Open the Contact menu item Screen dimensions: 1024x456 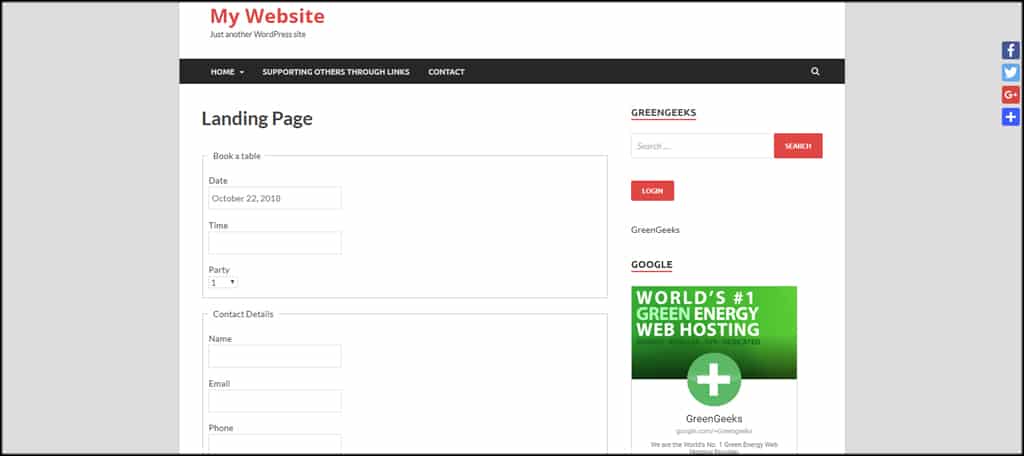(446, 72)
